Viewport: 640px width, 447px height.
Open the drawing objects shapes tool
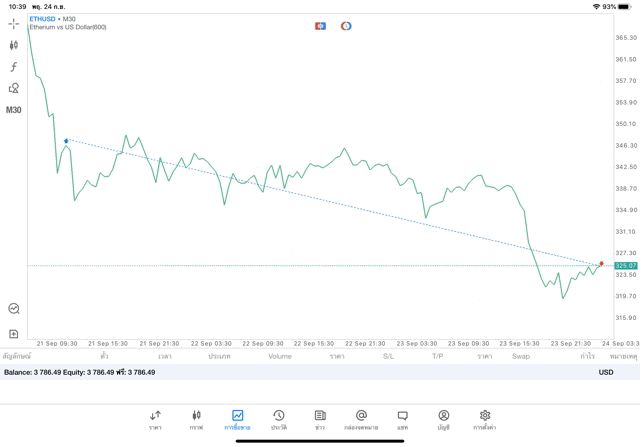[14, 88]
